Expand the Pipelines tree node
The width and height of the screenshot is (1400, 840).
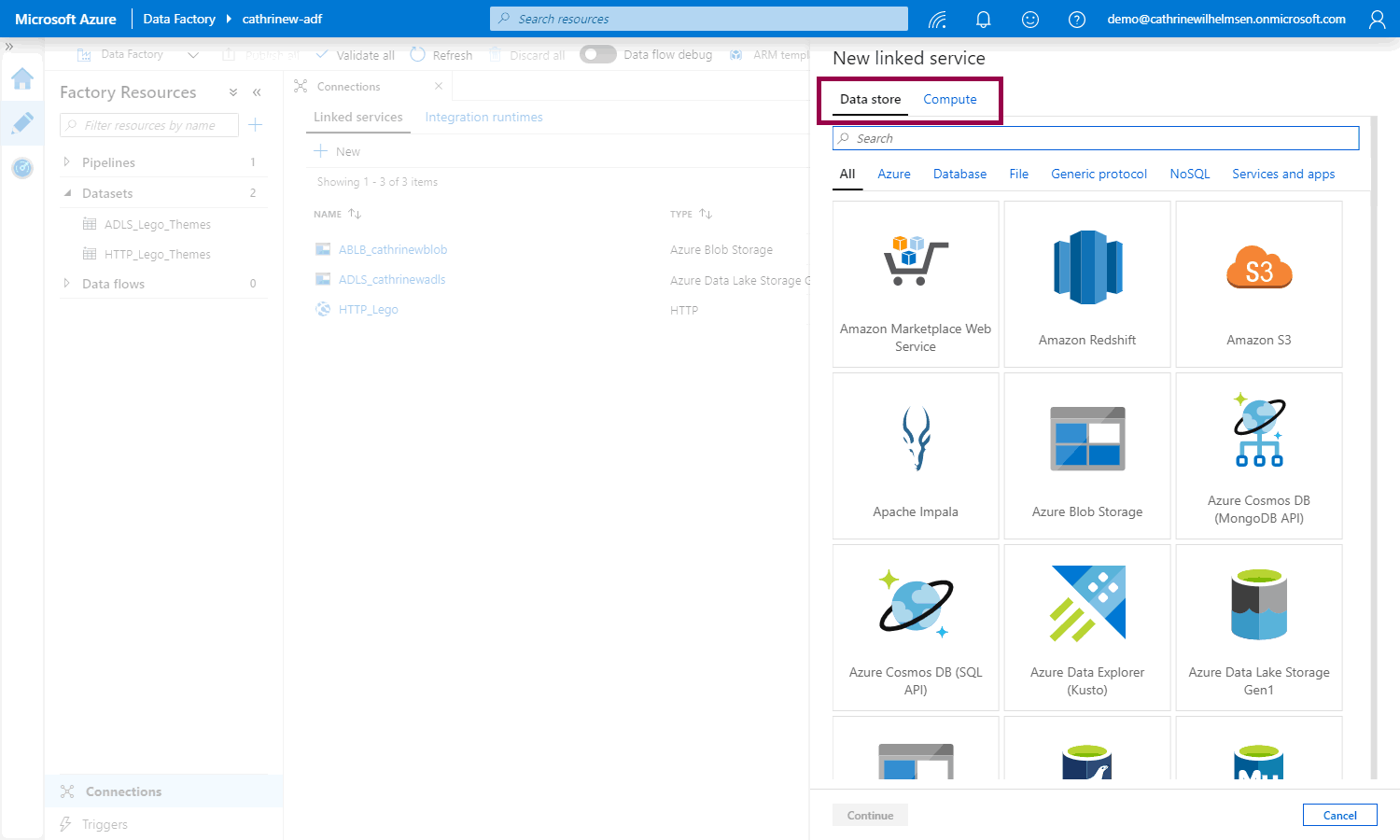pos(66,162)
